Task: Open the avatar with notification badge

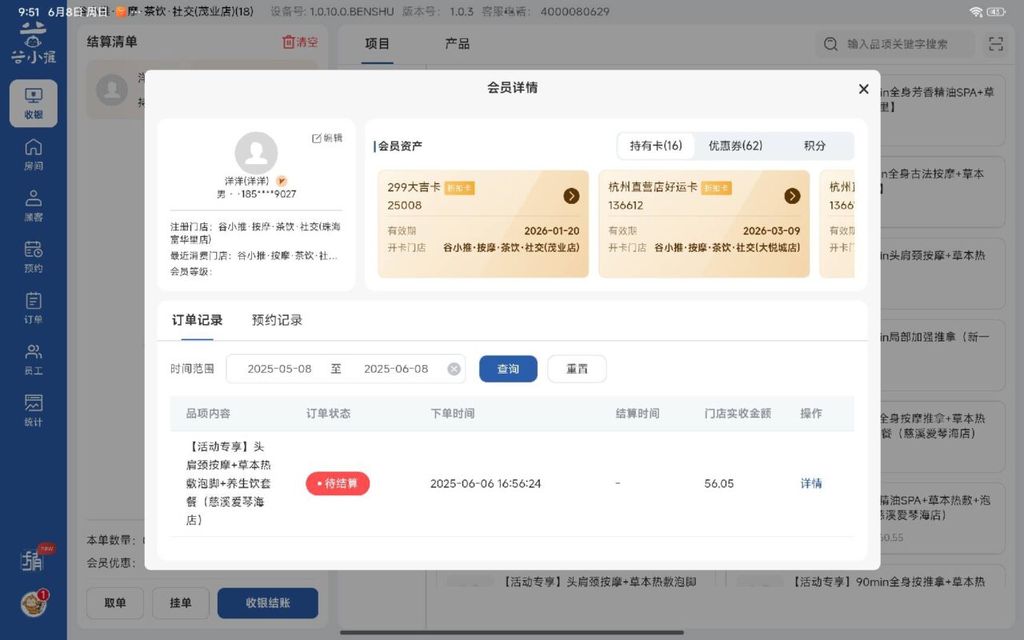Action: point(34,603)
